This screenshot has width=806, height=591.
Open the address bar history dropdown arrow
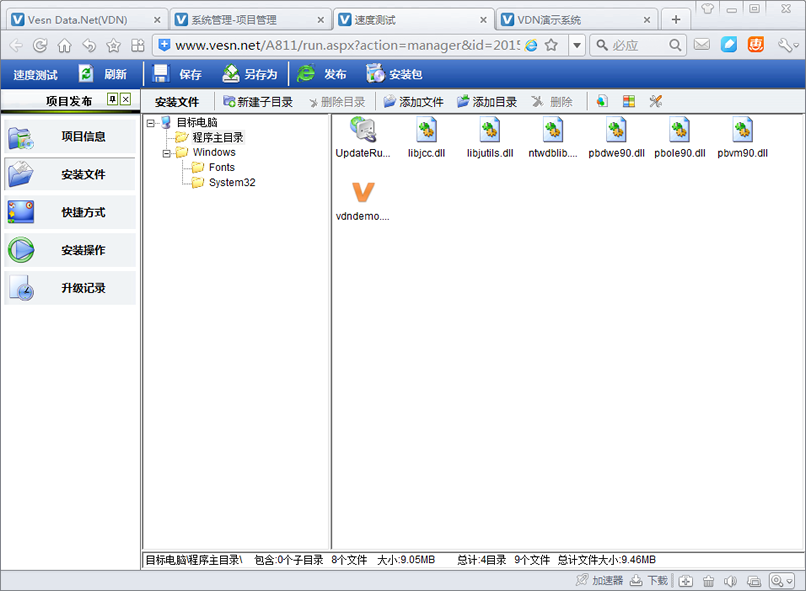(577, 45)
